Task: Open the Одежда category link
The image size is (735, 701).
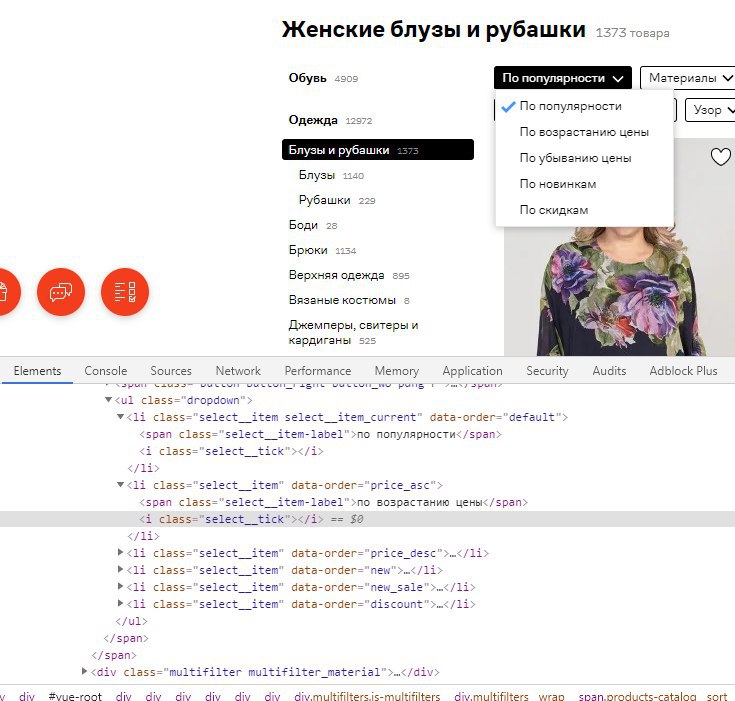Action: (313, 120)
